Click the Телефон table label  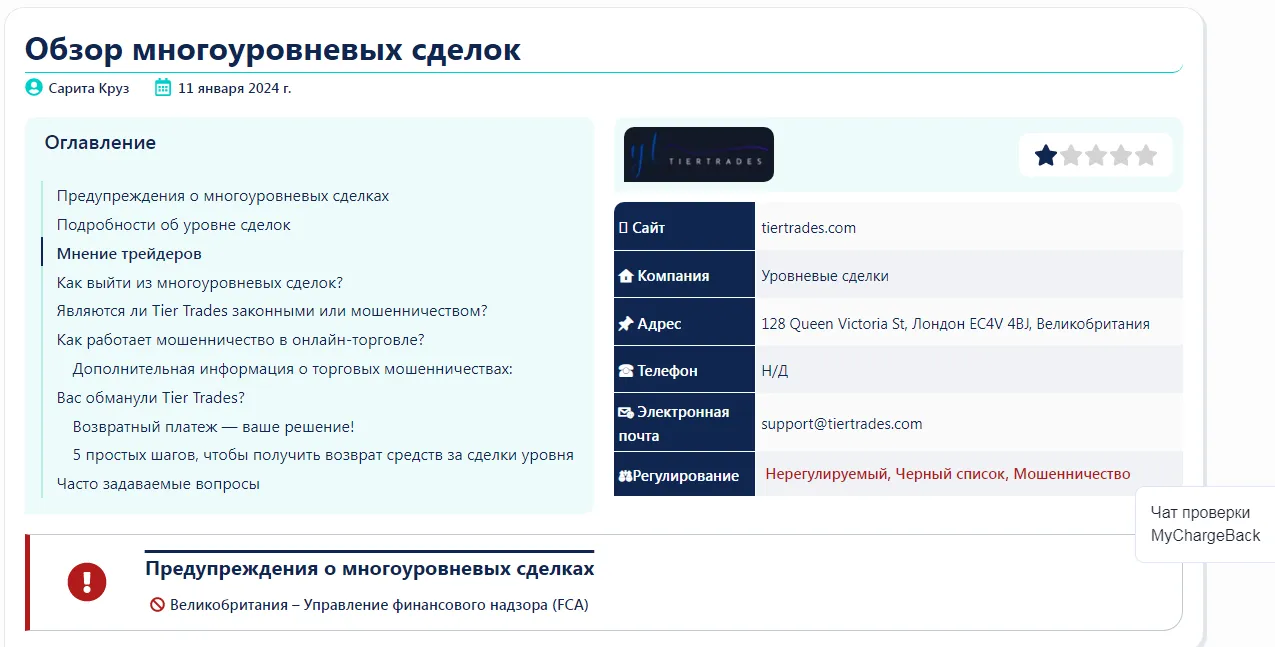click(667, 371)
